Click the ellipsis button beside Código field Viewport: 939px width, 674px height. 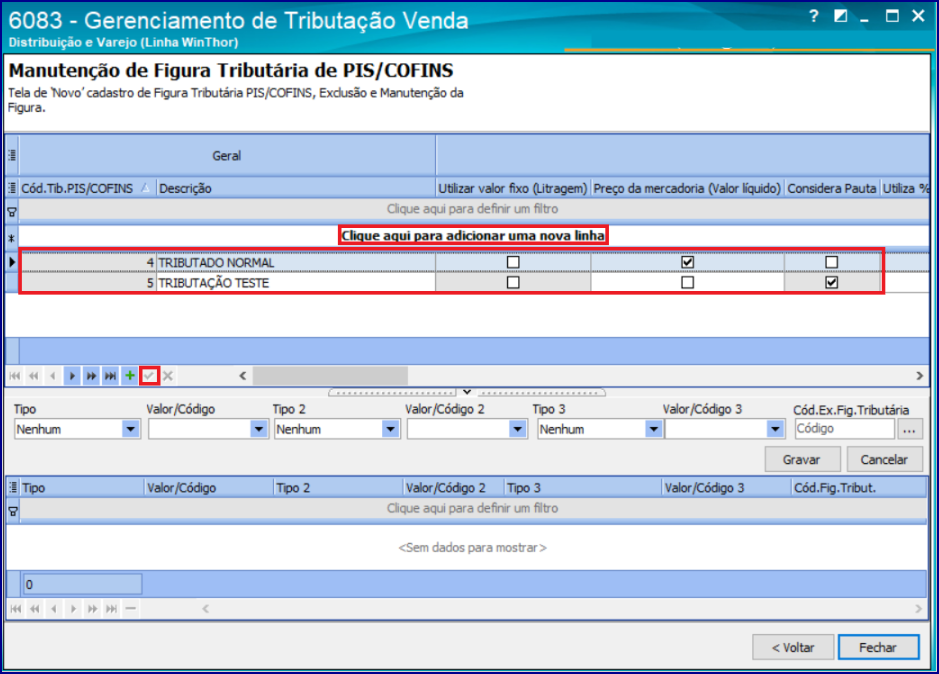(x=909, y=429)
